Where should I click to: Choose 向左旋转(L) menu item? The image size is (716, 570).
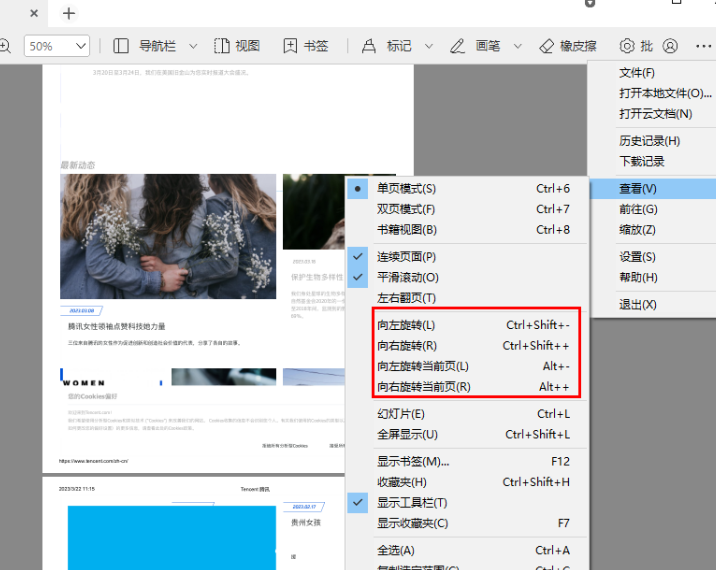[467, 325]
